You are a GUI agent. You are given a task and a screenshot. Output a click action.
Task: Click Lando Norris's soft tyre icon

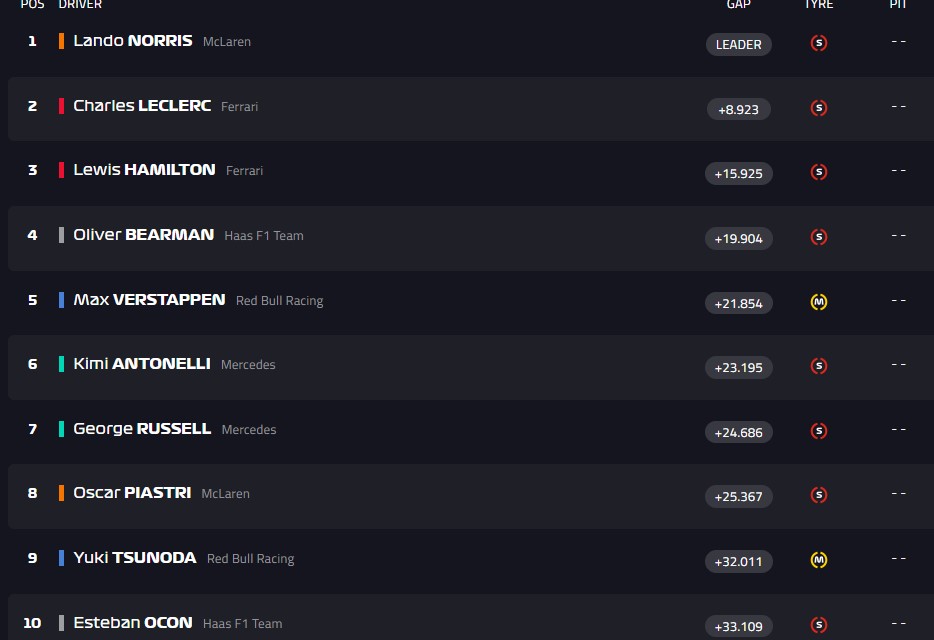[819, 44]
